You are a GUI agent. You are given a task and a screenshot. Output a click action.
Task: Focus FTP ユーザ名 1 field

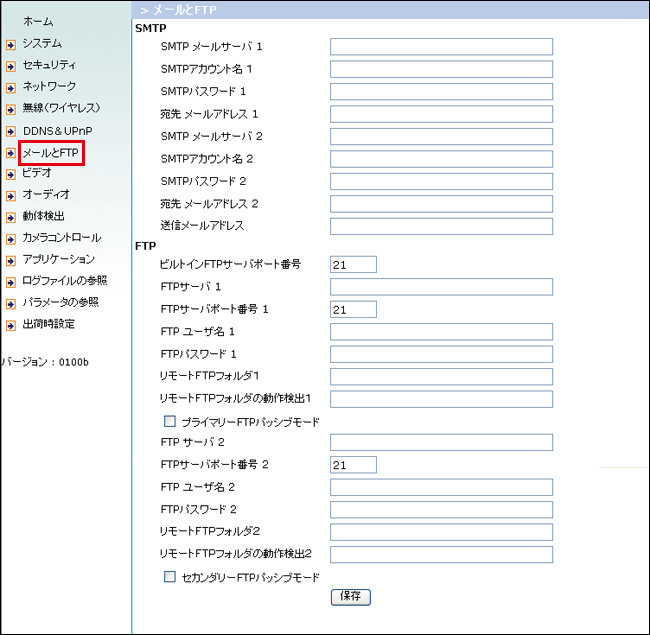[441, 332]
